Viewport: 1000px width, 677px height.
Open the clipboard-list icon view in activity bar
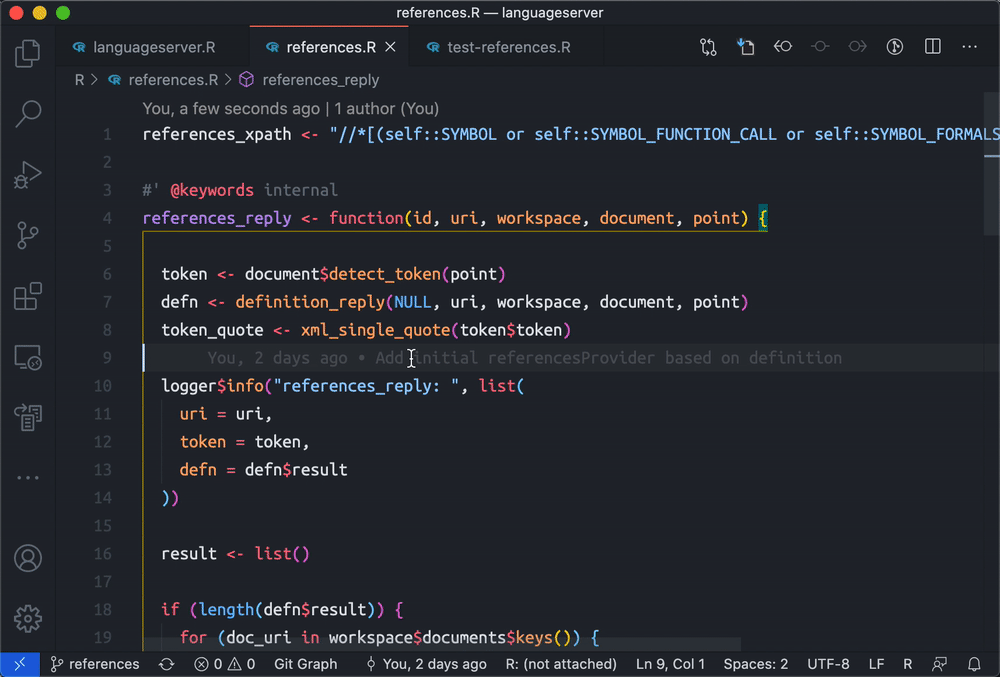point(27,418)
